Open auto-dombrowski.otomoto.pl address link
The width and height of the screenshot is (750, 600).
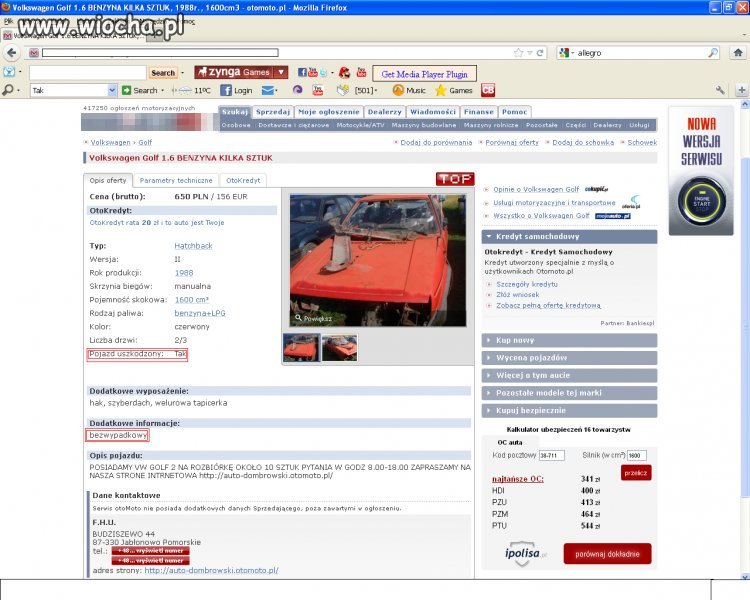coord(211,570)
